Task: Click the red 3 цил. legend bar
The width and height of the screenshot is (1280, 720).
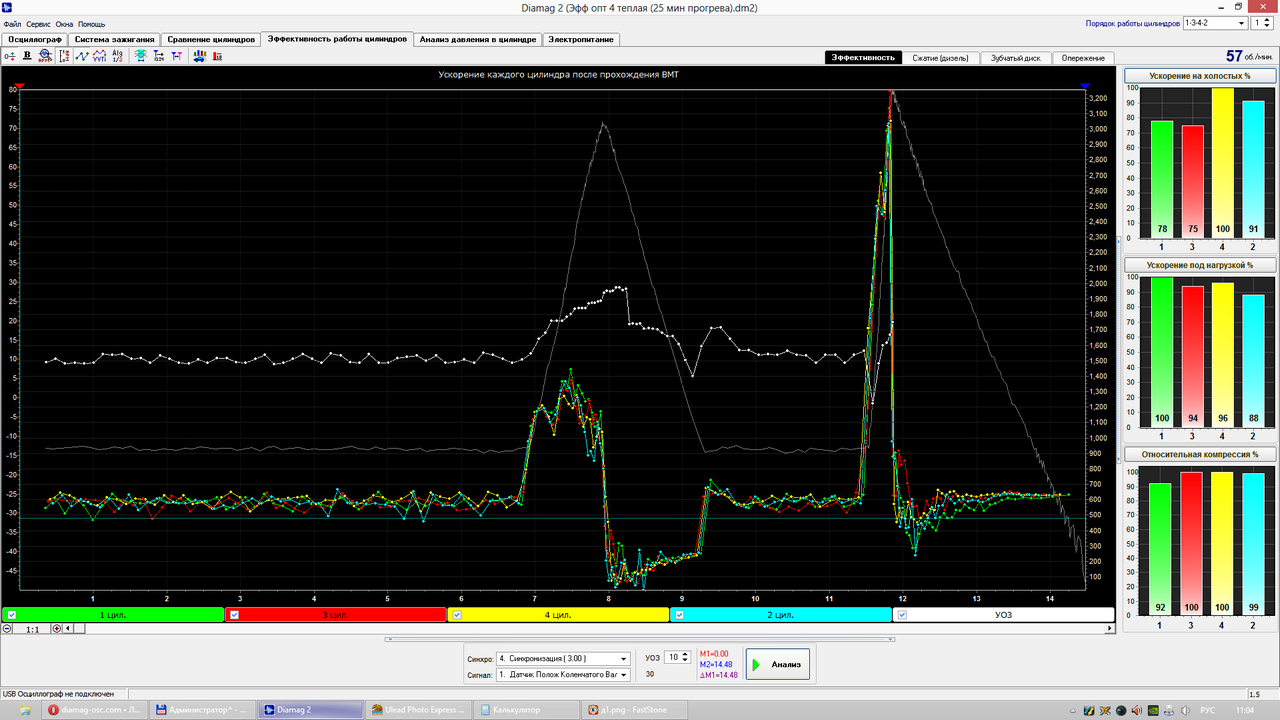Action: pyautogui.click(x=335, y=615)
